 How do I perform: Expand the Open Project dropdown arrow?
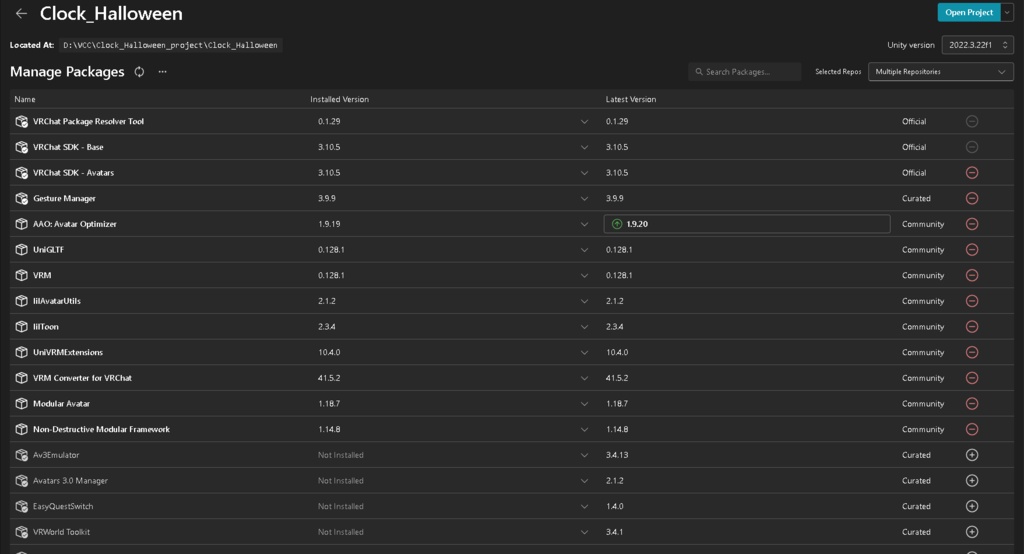[x=1007, y=12]
